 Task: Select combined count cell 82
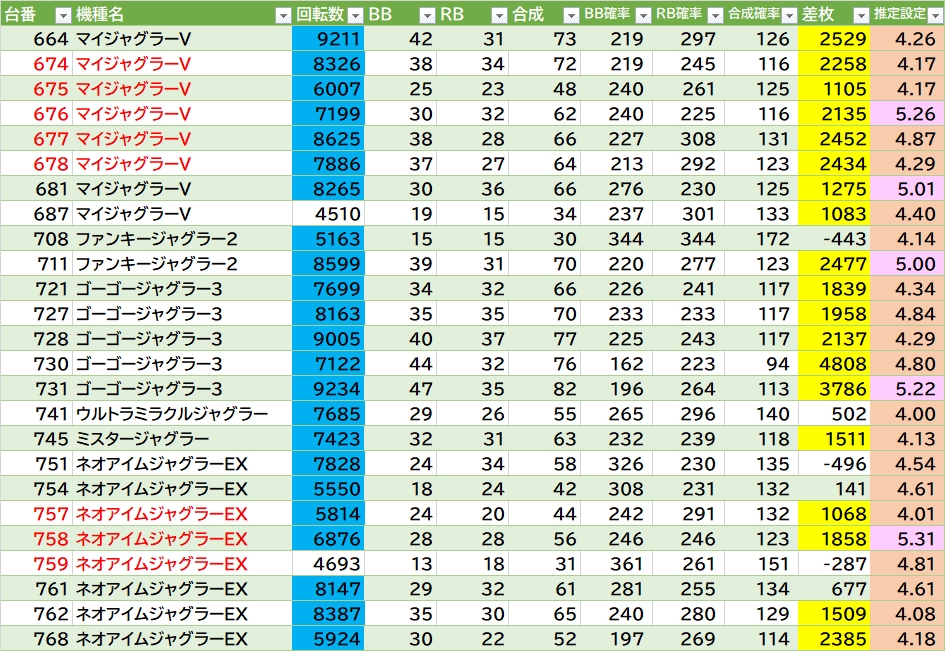545,389
